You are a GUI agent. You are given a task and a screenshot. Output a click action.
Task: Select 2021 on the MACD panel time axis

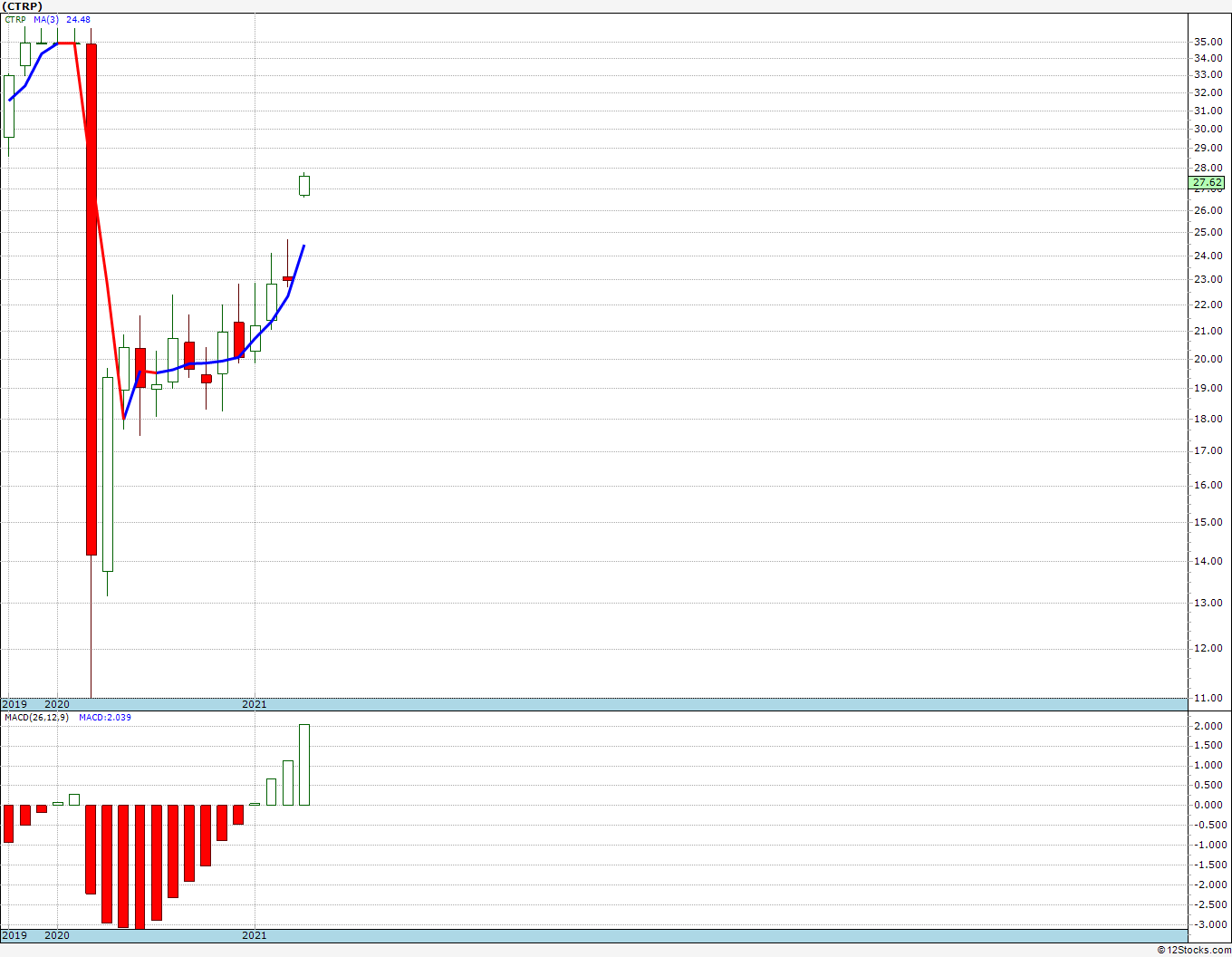point(255,934)
